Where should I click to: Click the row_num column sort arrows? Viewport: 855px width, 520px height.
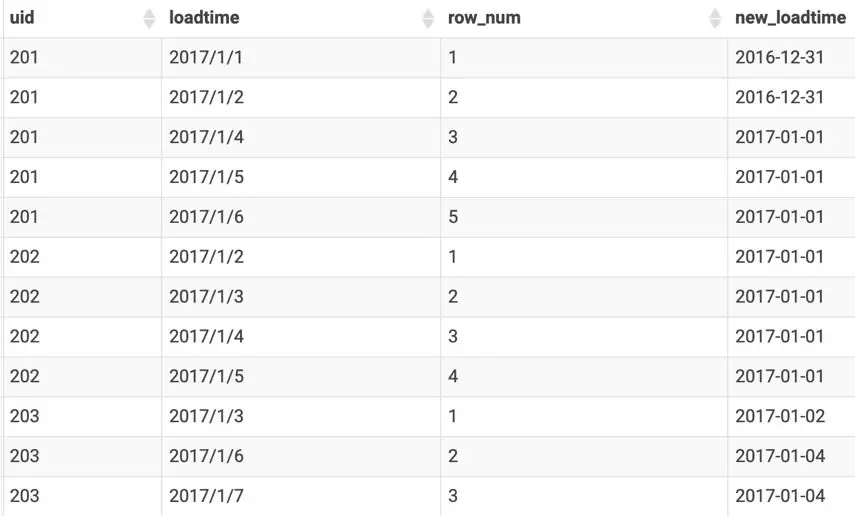pos(715,18)
